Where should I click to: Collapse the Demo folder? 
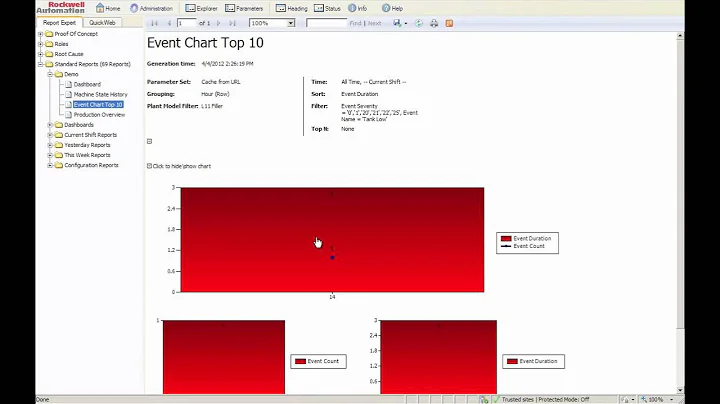tap(50, 74)
